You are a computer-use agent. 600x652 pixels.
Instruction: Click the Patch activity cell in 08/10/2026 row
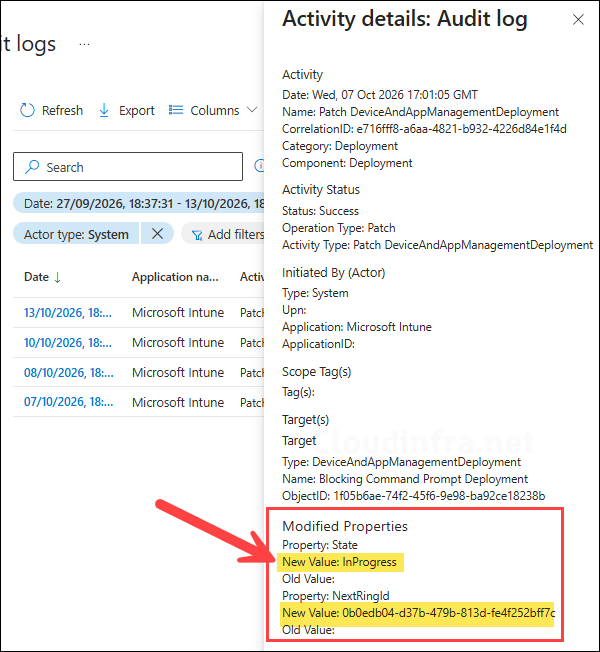(252, 372)
